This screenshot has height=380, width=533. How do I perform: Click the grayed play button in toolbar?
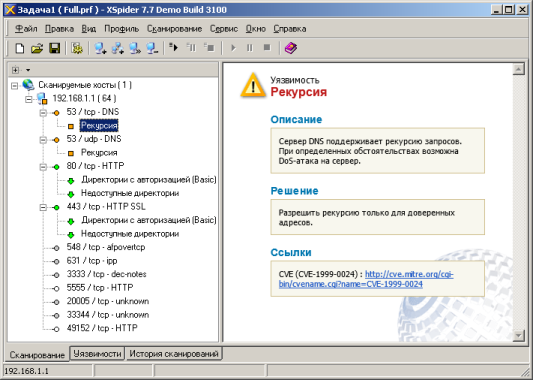click(x=233, y=48)
